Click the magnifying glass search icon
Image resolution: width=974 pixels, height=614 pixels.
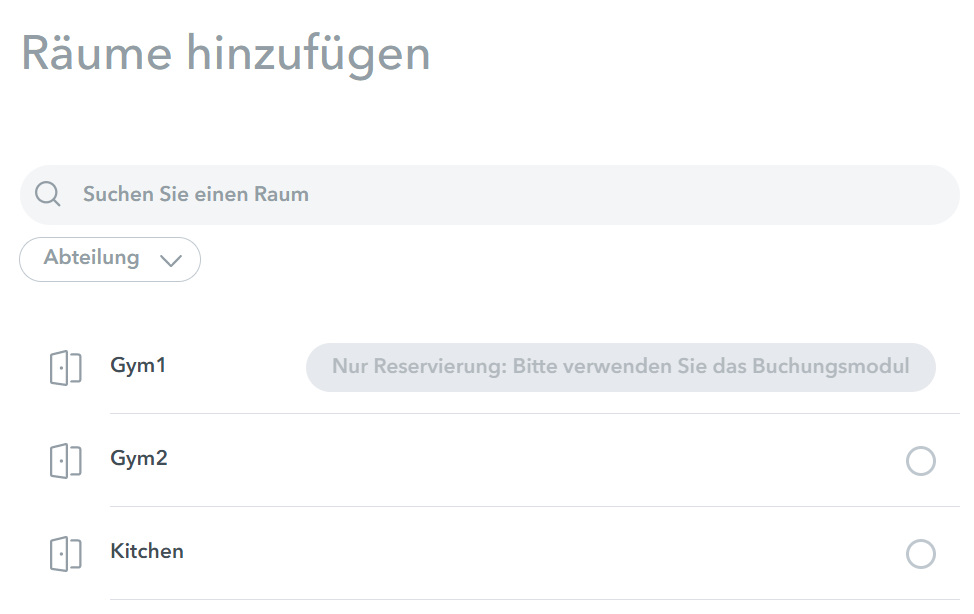47,194
